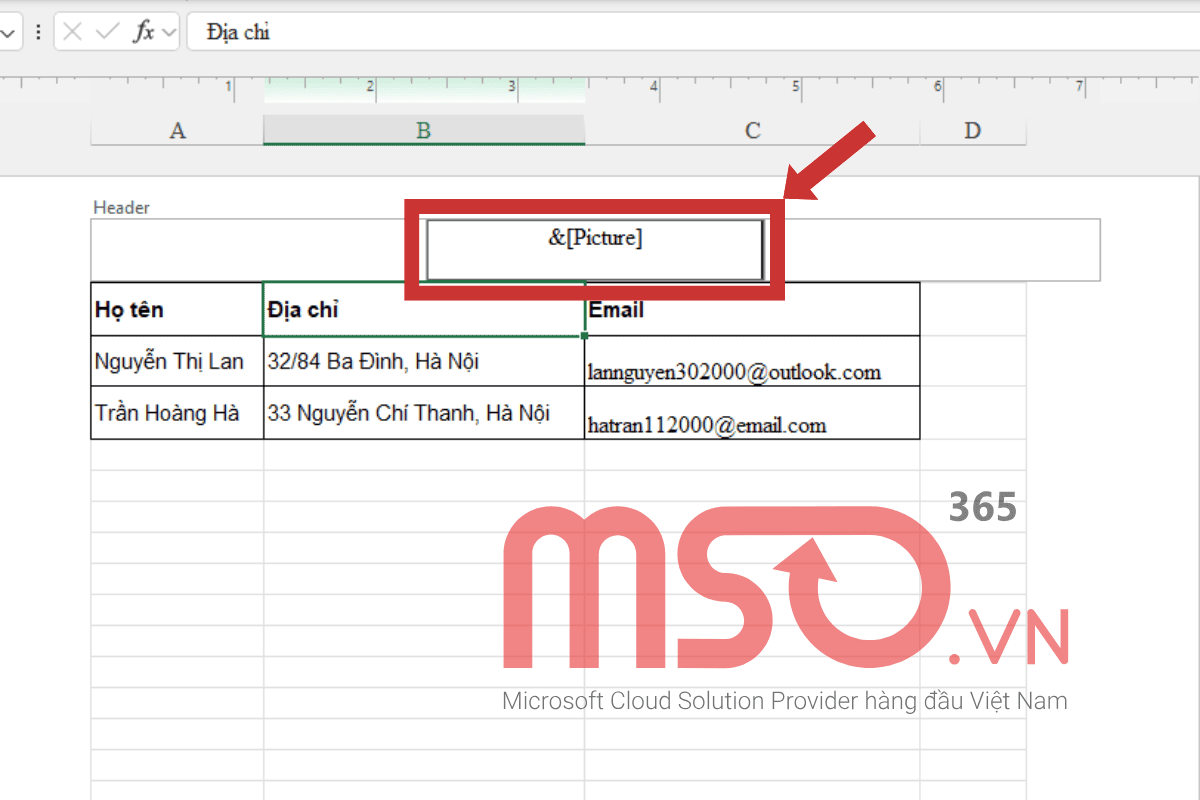Select column A header
Screen dimensions: 1200x800
pyautogui.click(x=177, y=131)
